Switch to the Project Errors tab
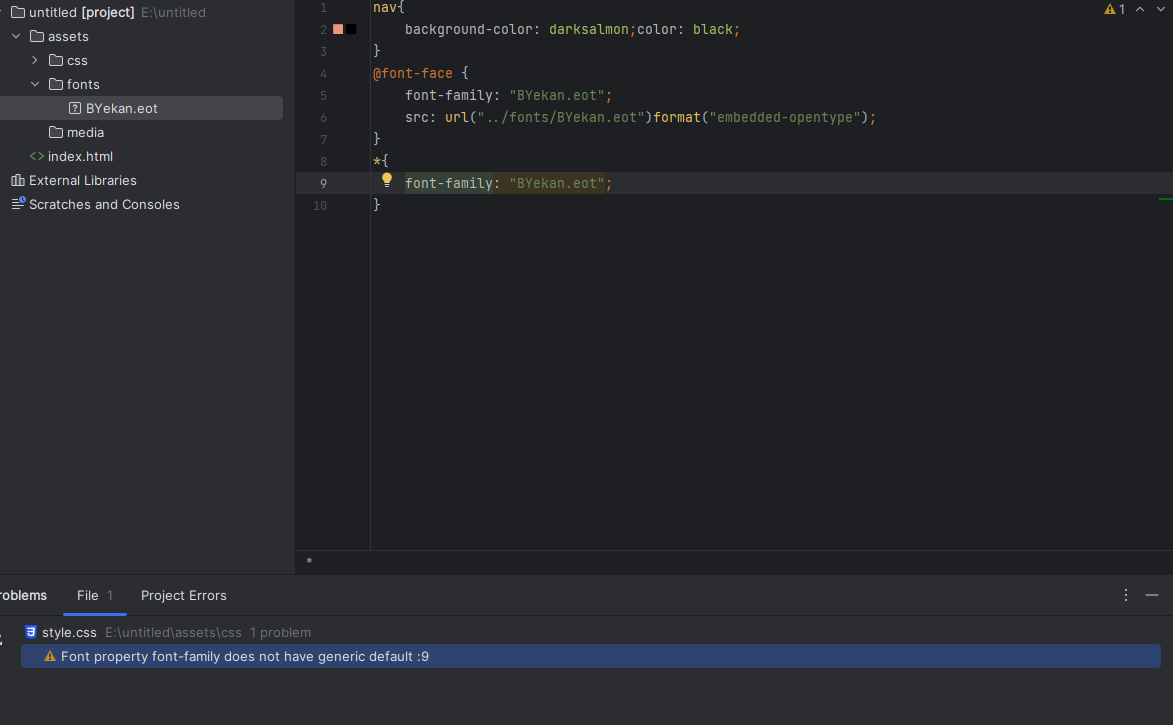 pos(183,596)
